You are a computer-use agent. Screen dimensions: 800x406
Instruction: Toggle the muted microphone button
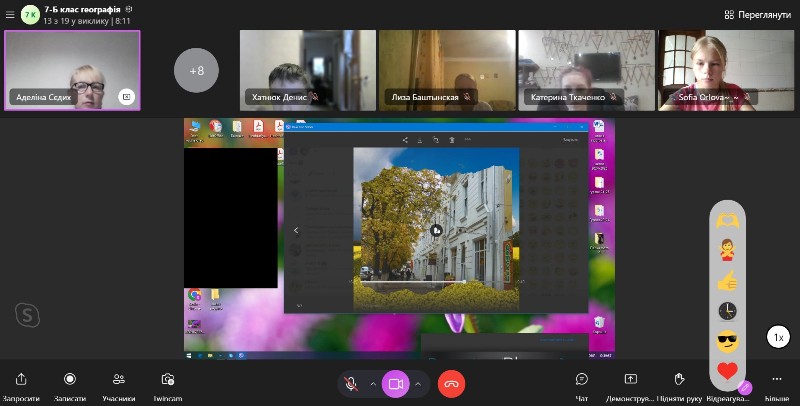(x=351, y=383)
